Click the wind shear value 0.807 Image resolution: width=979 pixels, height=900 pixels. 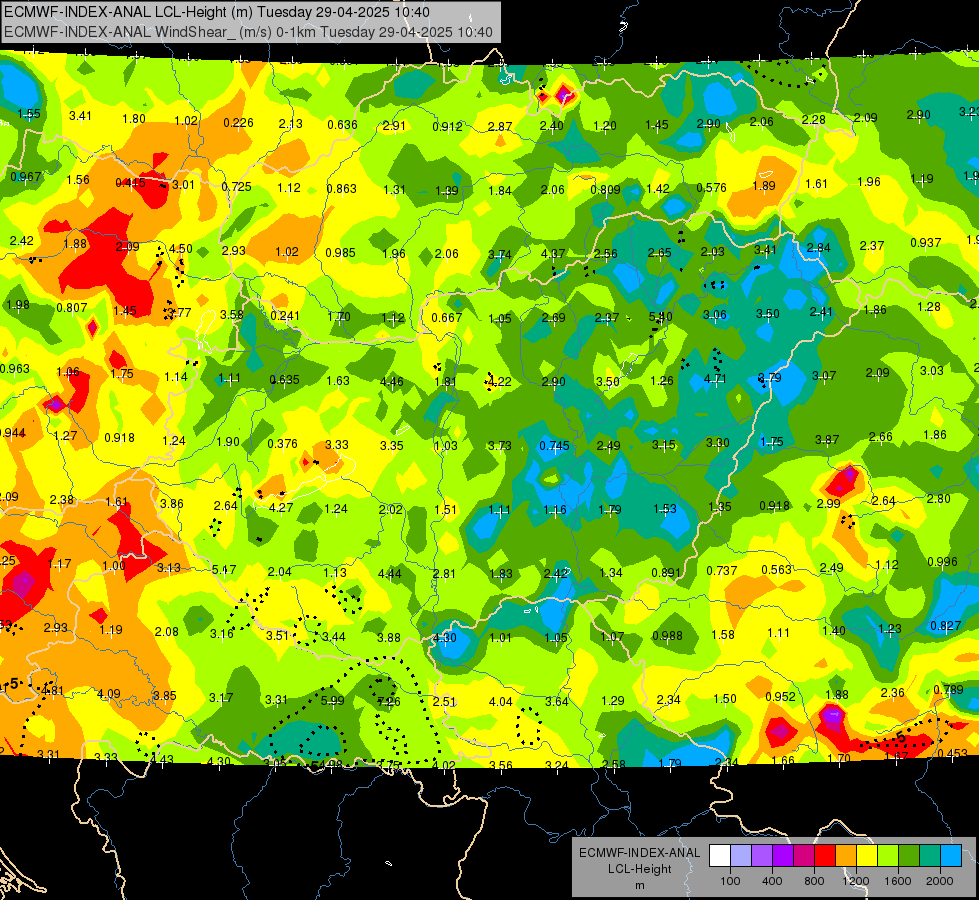(72, 308)
